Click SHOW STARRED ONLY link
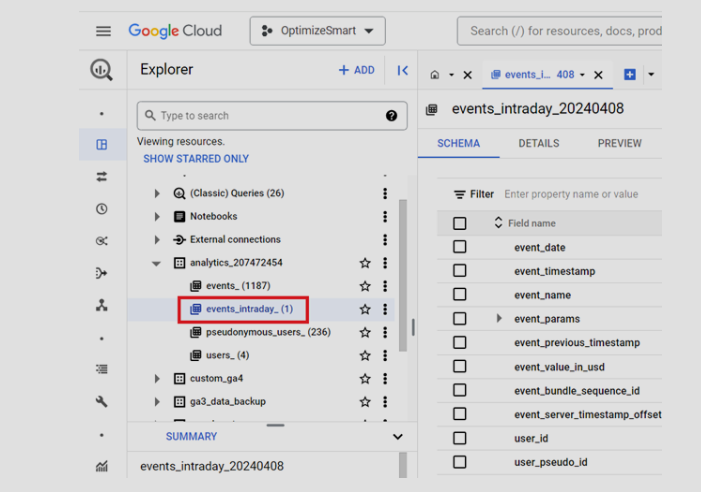 (196, 159)
